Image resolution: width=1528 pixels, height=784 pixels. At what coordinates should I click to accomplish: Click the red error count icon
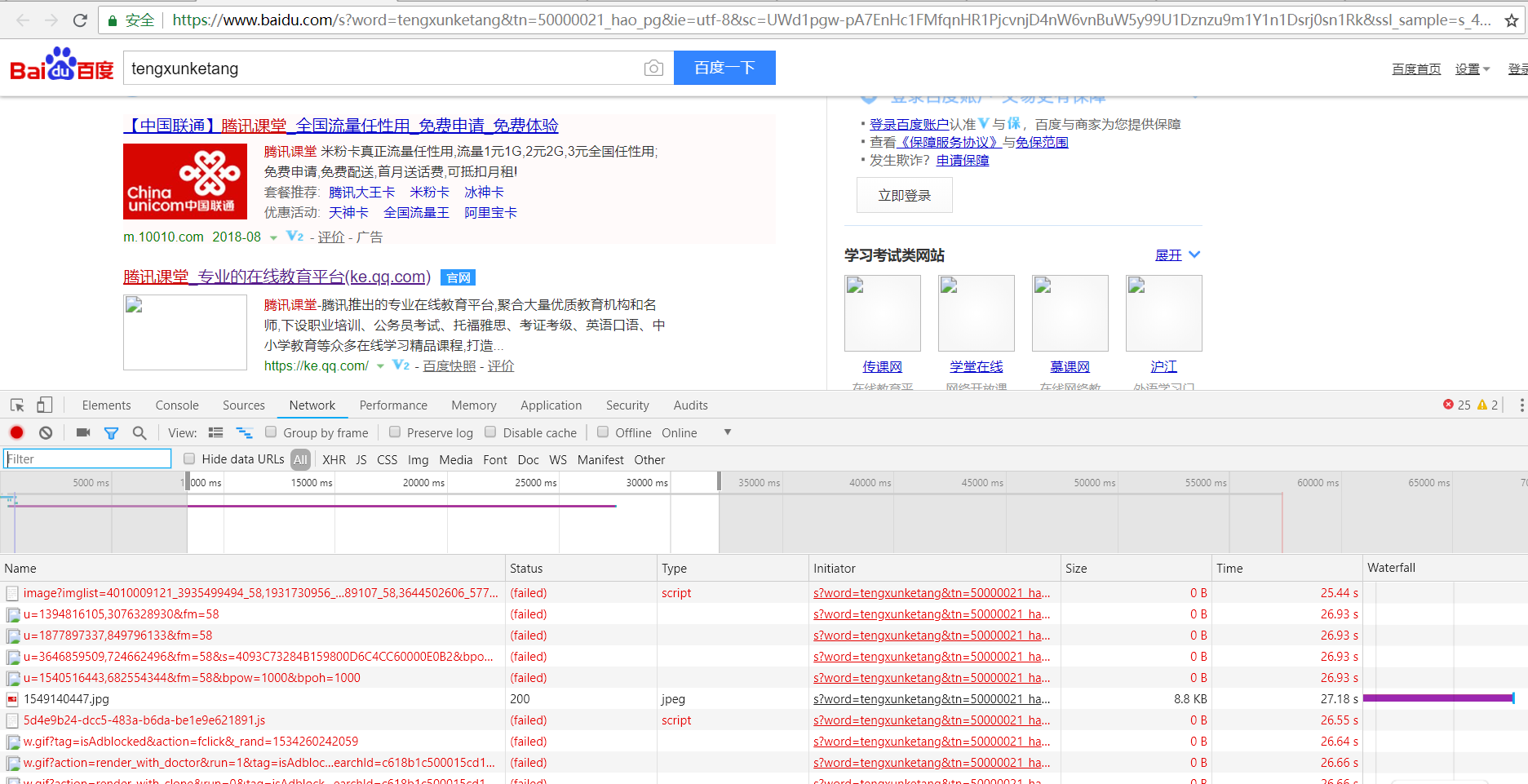pos(1448,405)
